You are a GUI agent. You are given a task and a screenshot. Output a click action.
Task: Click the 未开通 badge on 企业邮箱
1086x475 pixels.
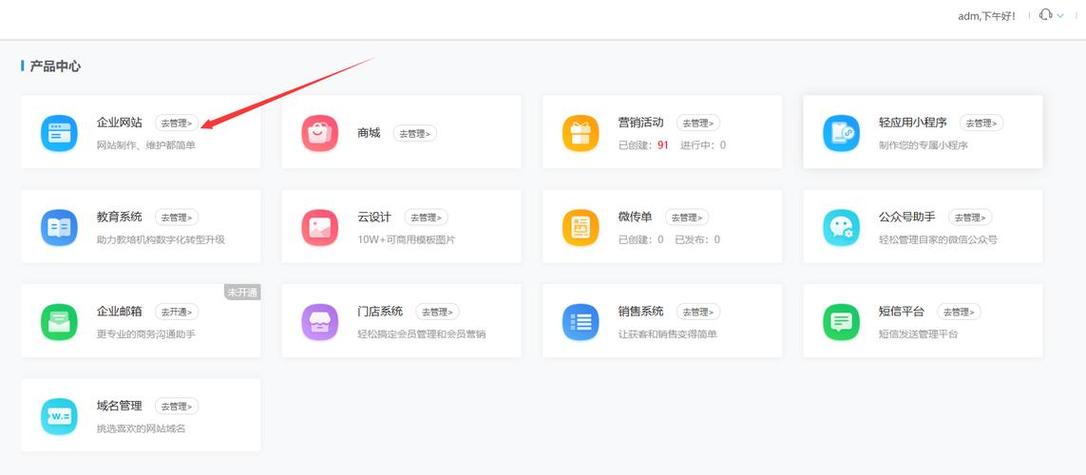coord(242,292)
